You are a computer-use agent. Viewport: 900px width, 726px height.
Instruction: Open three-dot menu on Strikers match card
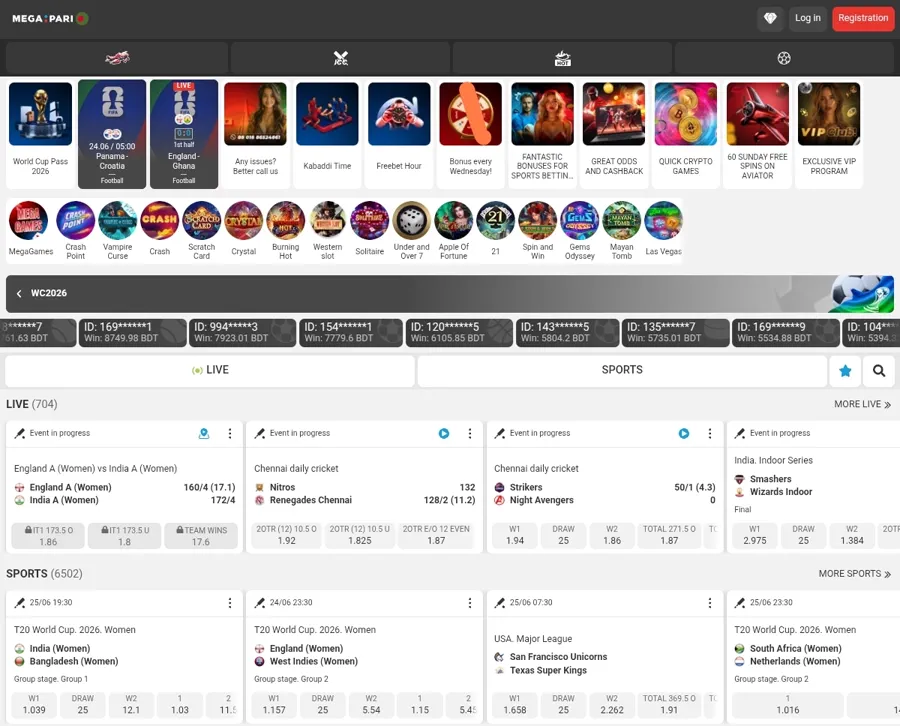point(709,433)
